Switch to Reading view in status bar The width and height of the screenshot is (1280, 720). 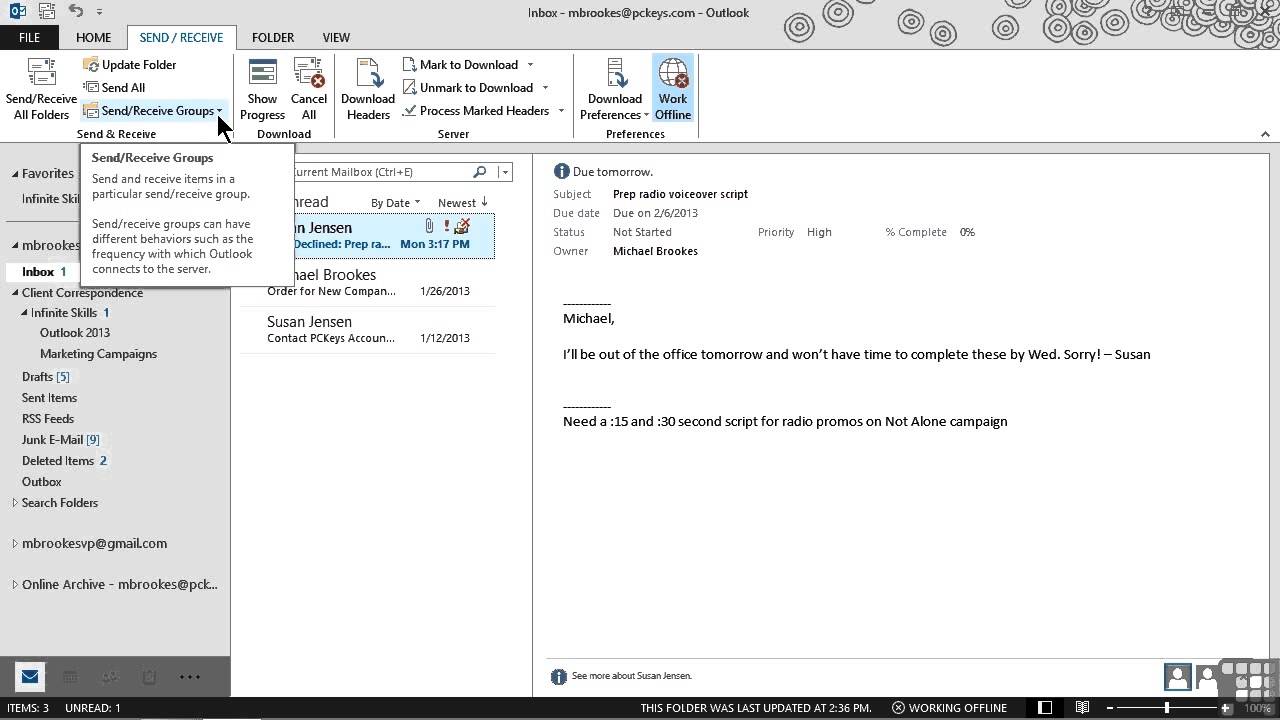pyautogui.click(x=1082, y=708)
